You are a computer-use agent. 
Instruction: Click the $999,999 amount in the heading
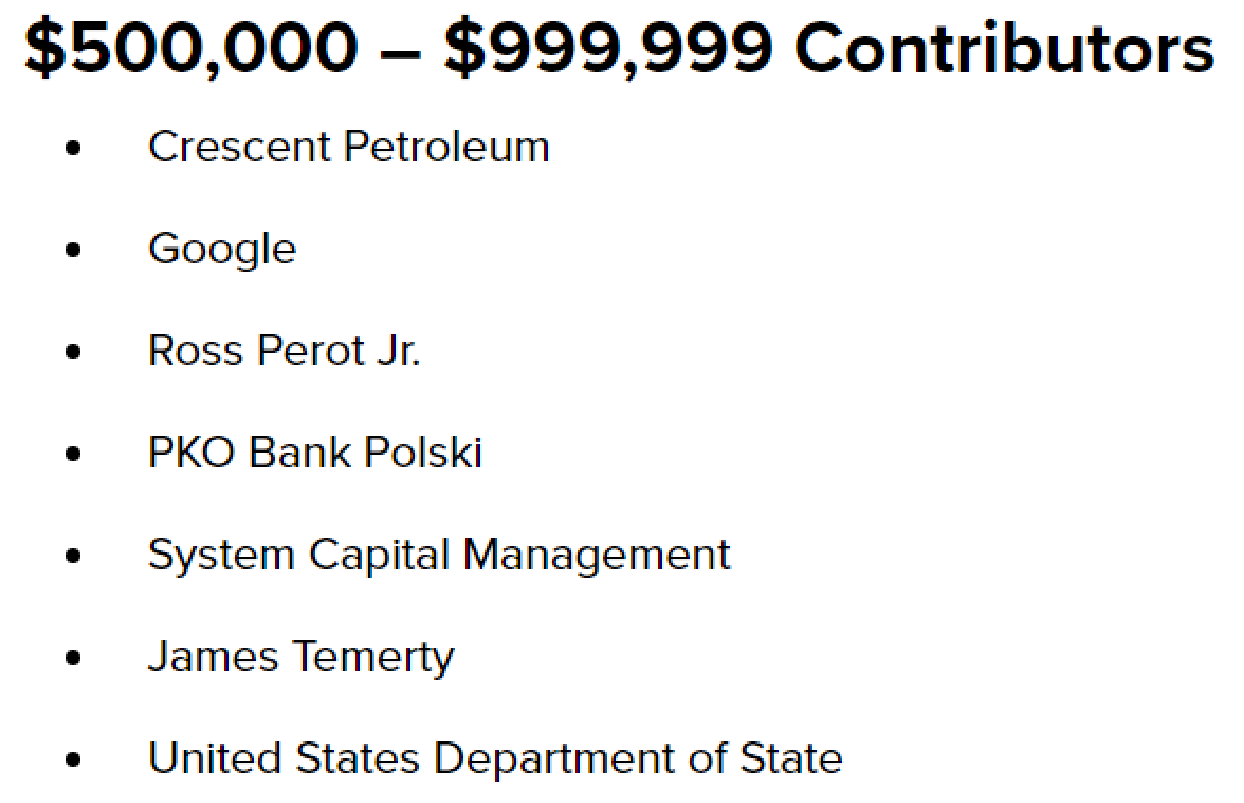pos(608,48)
